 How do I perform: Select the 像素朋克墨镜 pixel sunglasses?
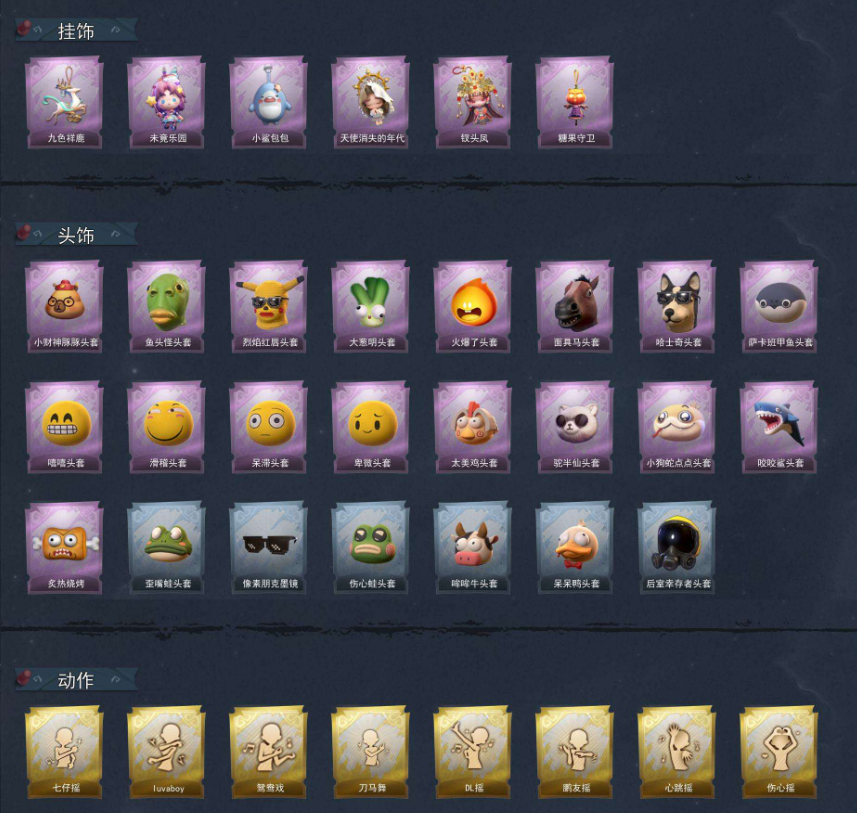click(x=268, y=547)
